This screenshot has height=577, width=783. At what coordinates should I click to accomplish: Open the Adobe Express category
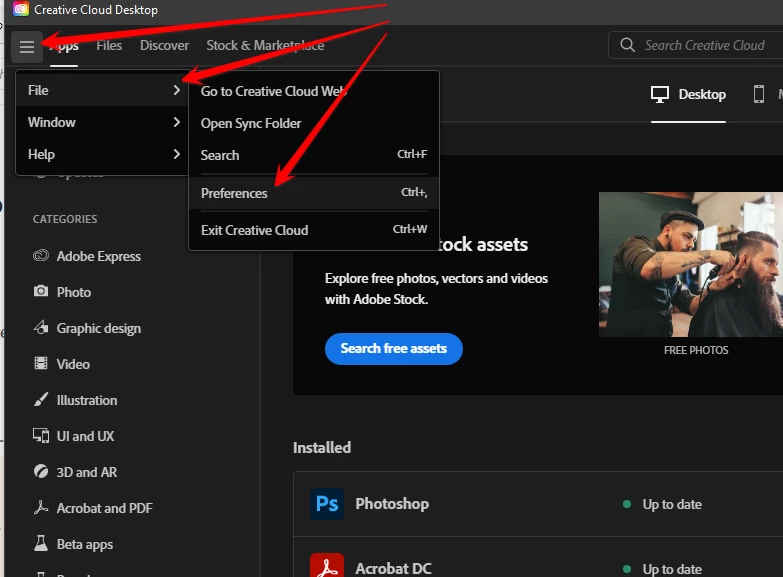[98, 256]
